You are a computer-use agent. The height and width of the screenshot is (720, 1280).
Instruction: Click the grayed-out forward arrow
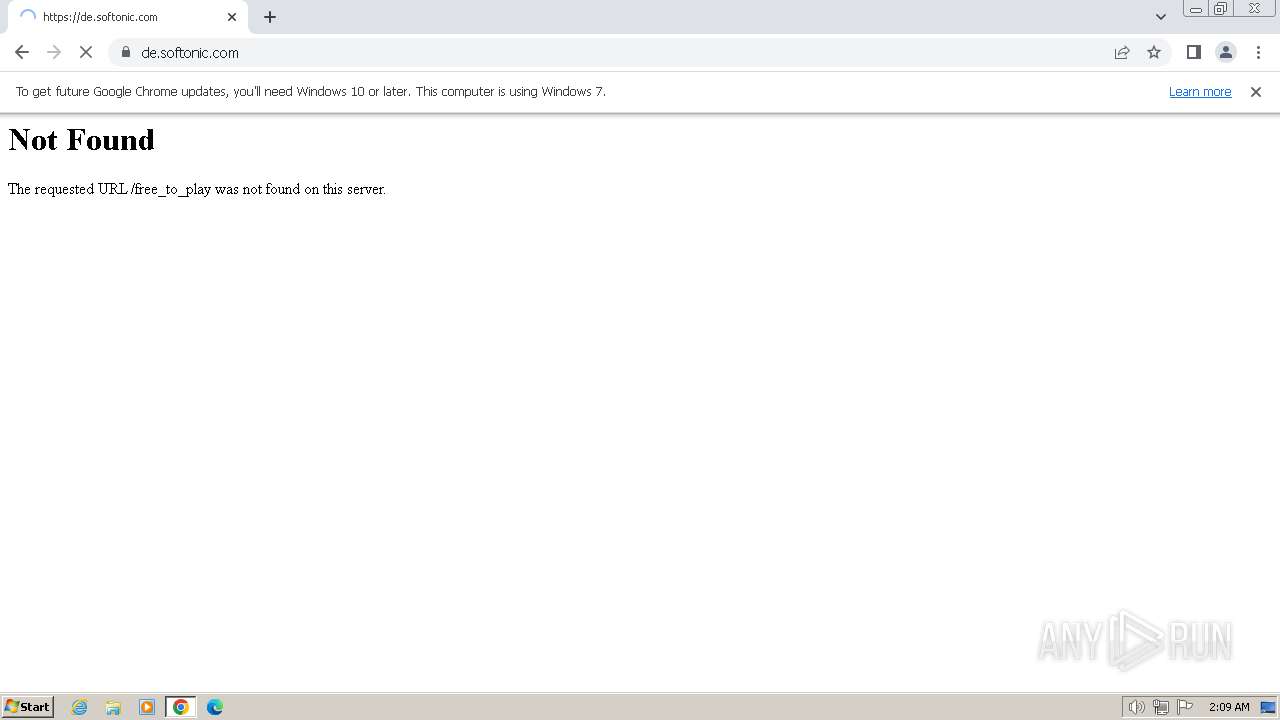coord(54,52)
